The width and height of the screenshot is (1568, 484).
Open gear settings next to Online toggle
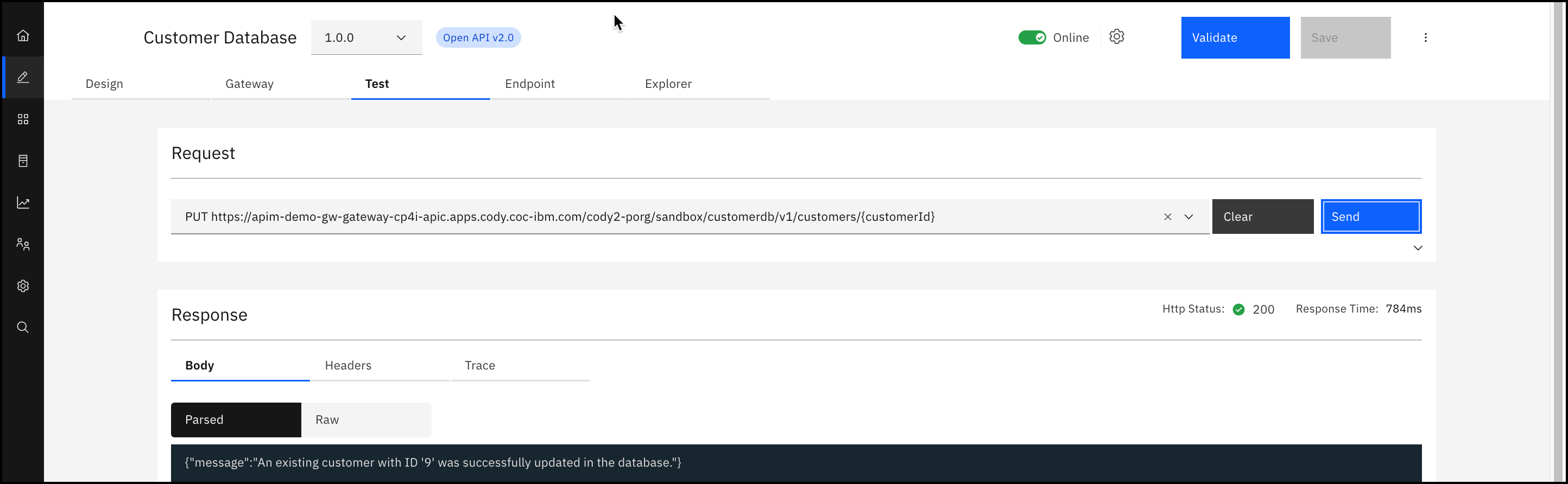pyautogui.click(x=1116, y=37)
